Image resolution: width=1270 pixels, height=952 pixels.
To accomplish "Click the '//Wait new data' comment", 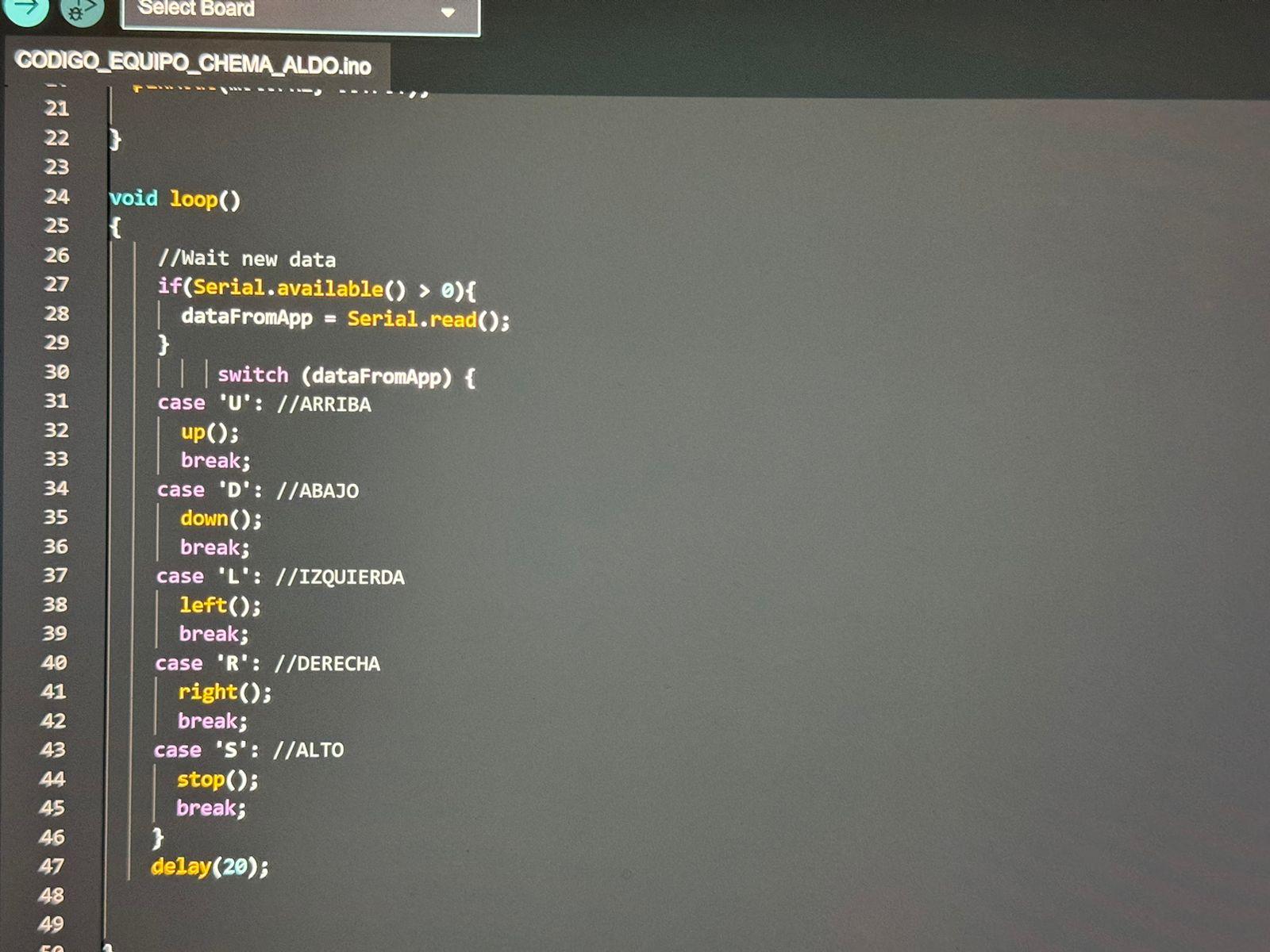I will pos(246,259).
